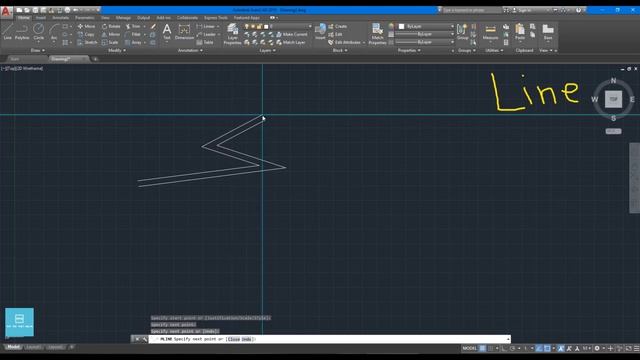Toggle snap mode in status bar

[491, 348]
